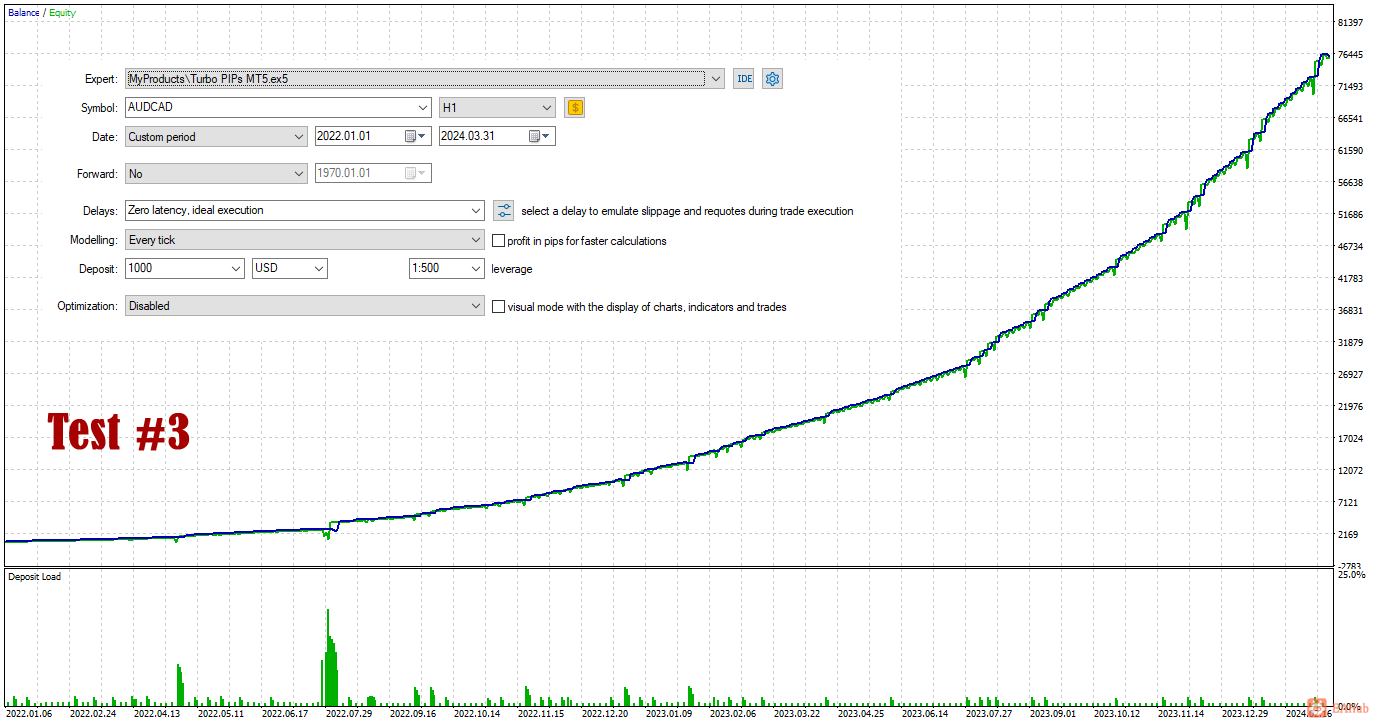Open the USD deposit currency dropdown
This screenshot has width=1378, height=723.
[x=290, y=269]
